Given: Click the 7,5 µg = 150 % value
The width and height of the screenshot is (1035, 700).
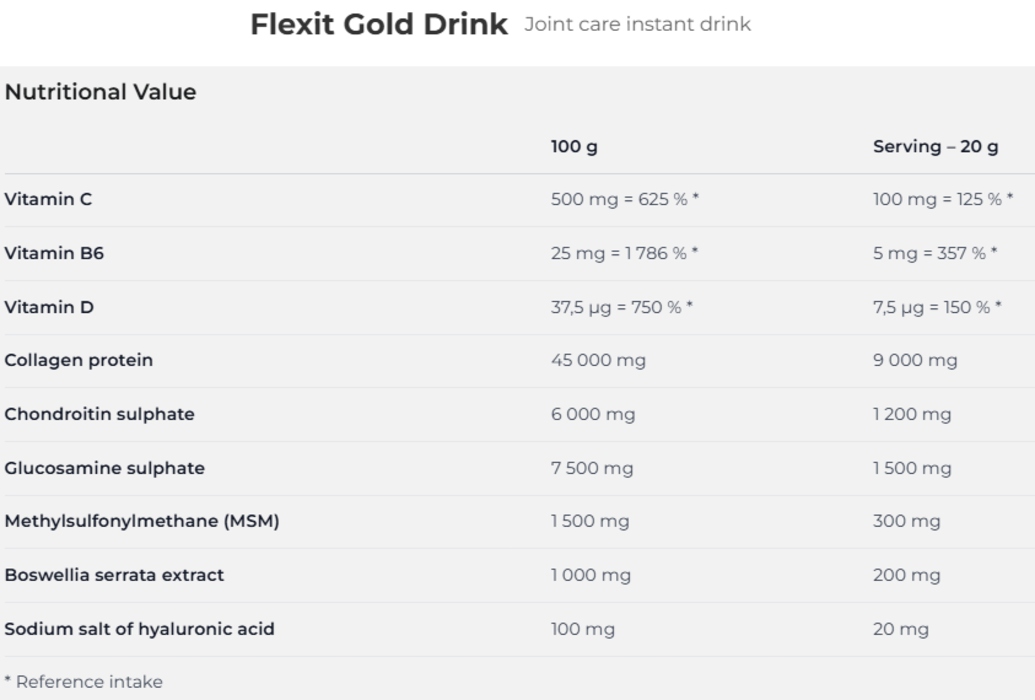Looking at the screenshot, I should (x=937, y=307).
